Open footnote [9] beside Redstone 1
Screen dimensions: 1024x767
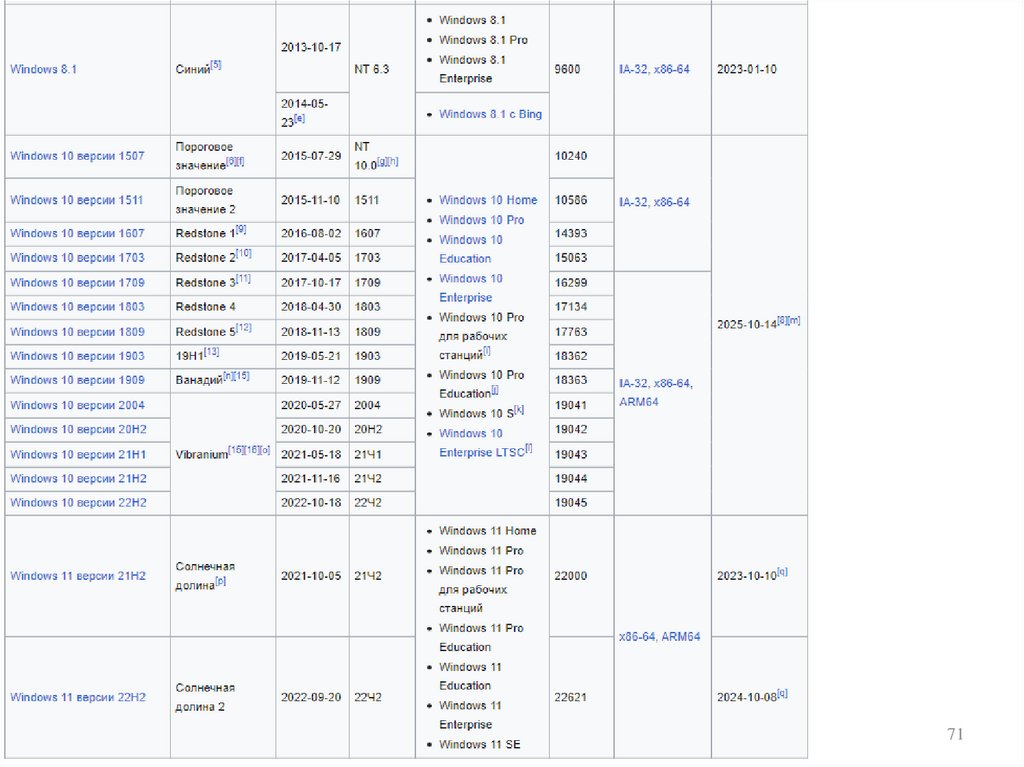coord(241,229)
